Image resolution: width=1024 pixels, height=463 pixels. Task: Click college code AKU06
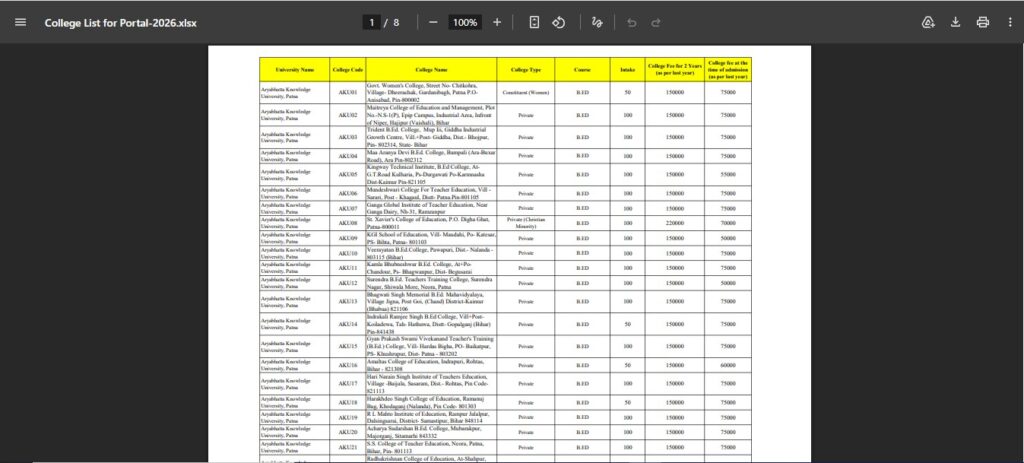[x=347, y=193]
